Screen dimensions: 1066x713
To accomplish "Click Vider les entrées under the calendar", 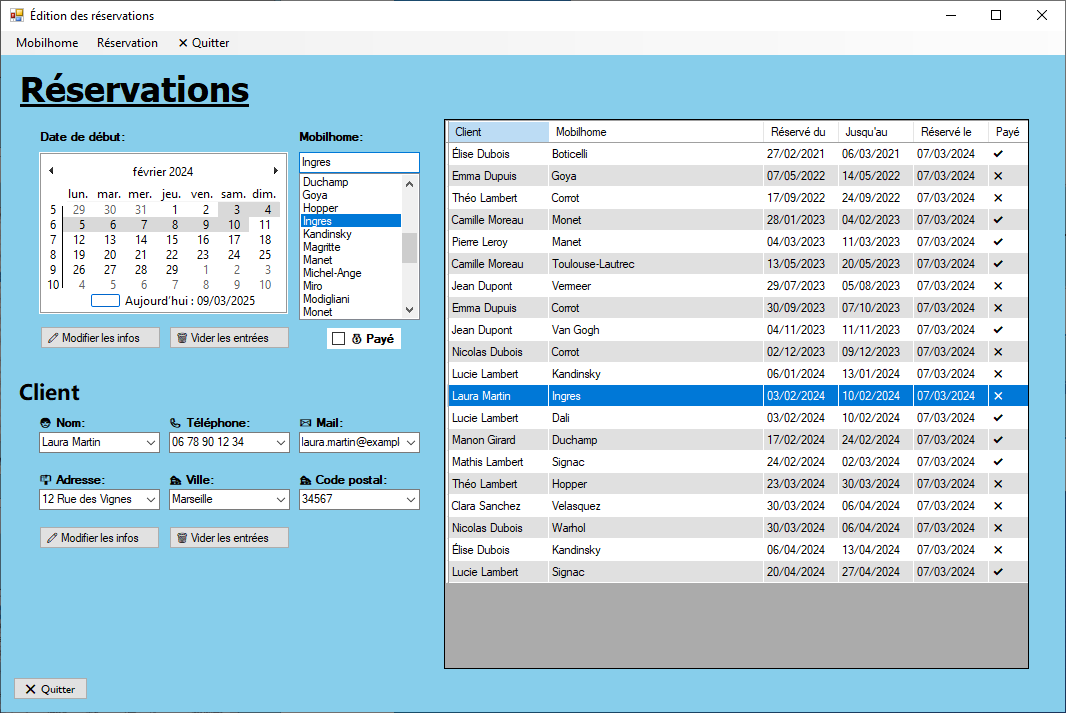I will (x=229, y=338).
